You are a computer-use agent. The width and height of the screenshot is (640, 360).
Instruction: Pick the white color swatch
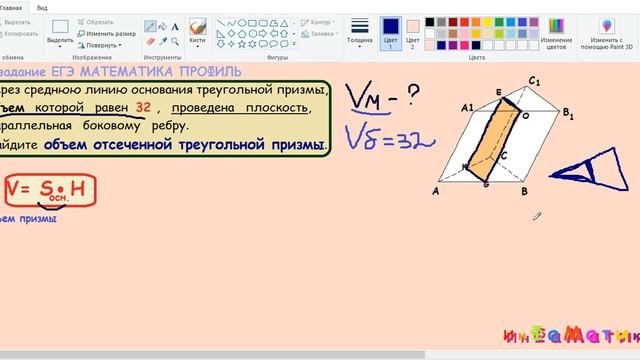[430, 33]
